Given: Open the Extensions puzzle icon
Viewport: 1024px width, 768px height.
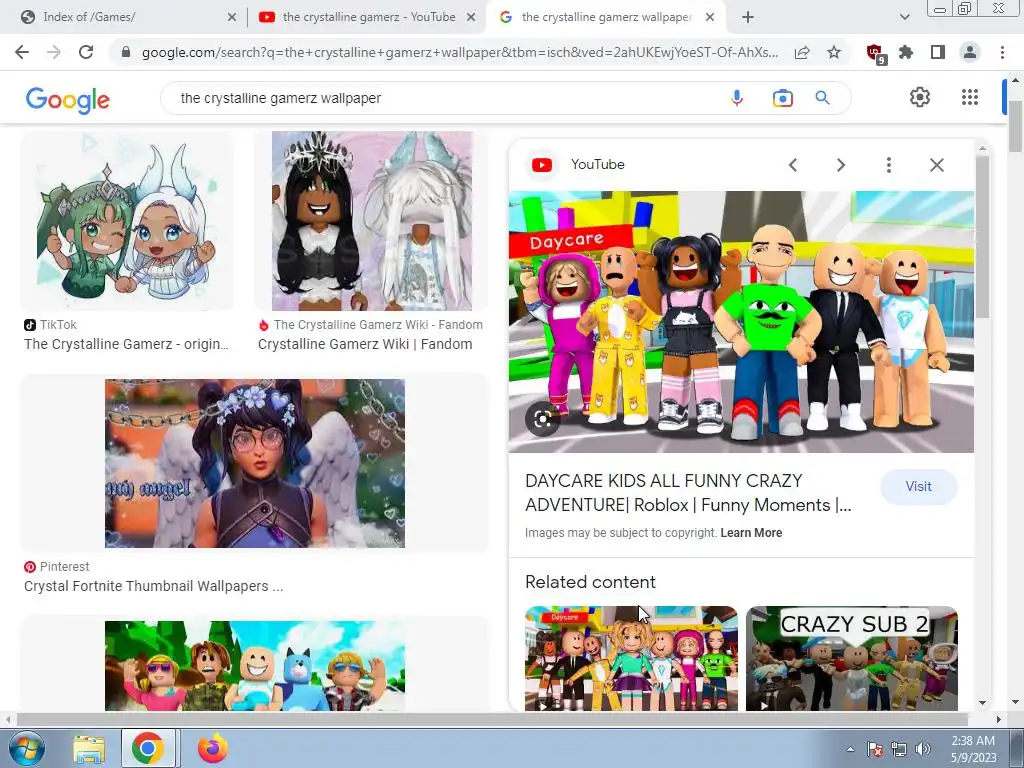Looking at the screenshot, I should point(906,52).
